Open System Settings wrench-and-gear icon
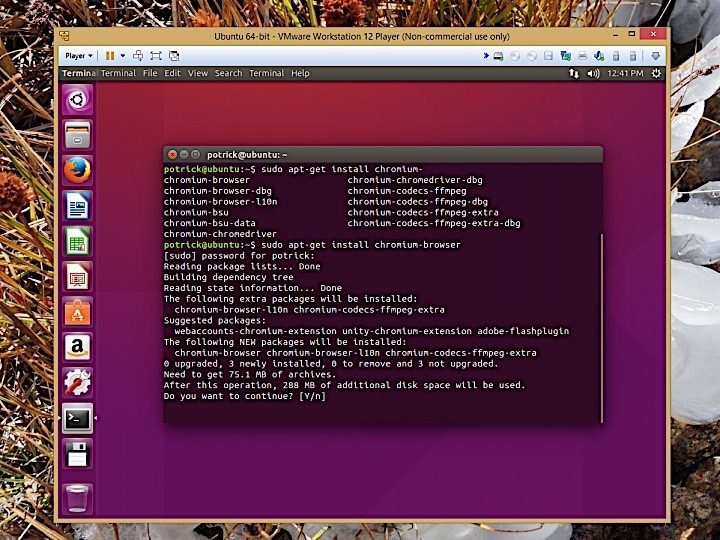Image resolution: width=720 pixels, height=540 pixels. [77, 382]
